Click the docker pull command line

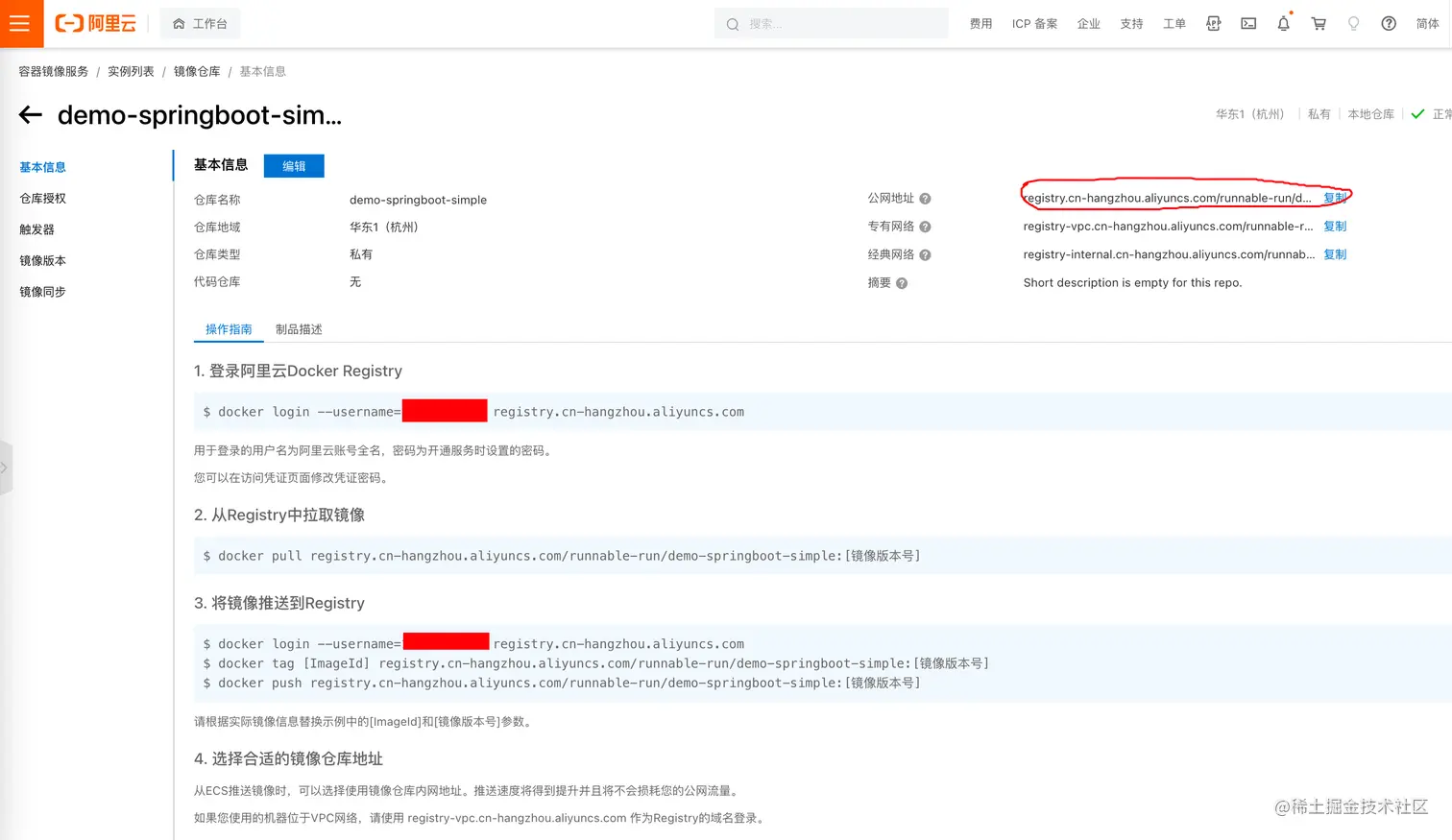pyautogui.click(x=562, y=556)
